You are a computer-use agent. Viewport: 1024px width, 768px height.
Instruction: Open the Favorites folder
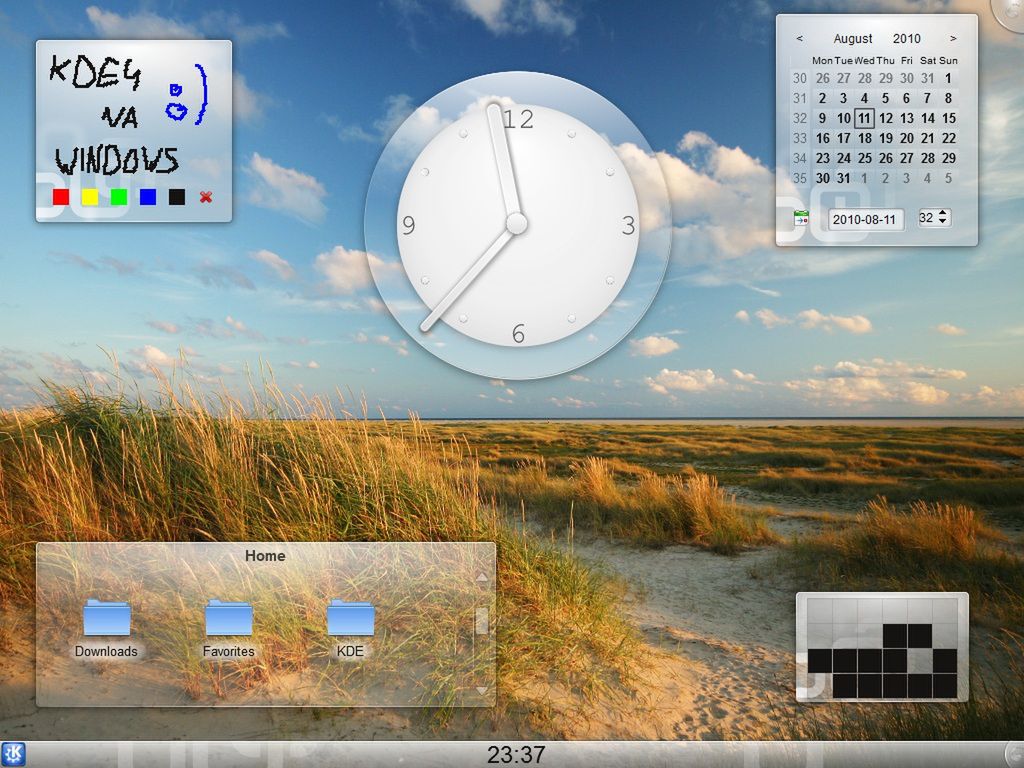(229, 628)
